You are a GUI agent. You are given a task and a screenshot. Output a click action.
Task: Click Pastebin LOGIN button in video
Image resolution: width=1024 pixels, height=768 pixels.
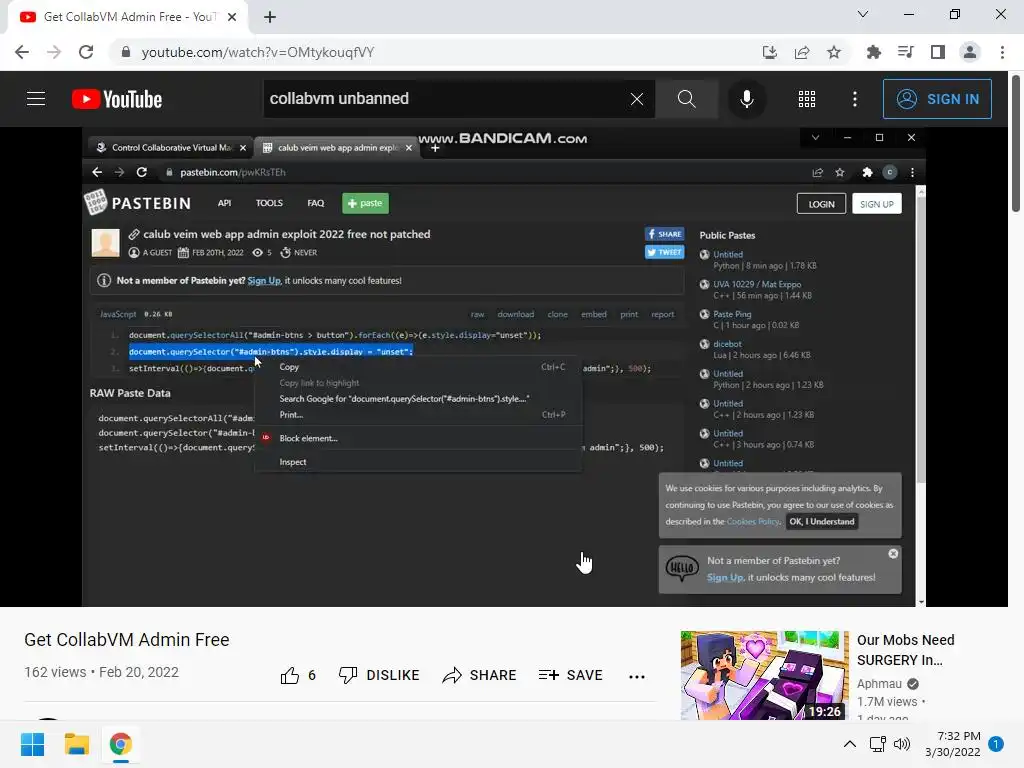[x=821, y=204]
